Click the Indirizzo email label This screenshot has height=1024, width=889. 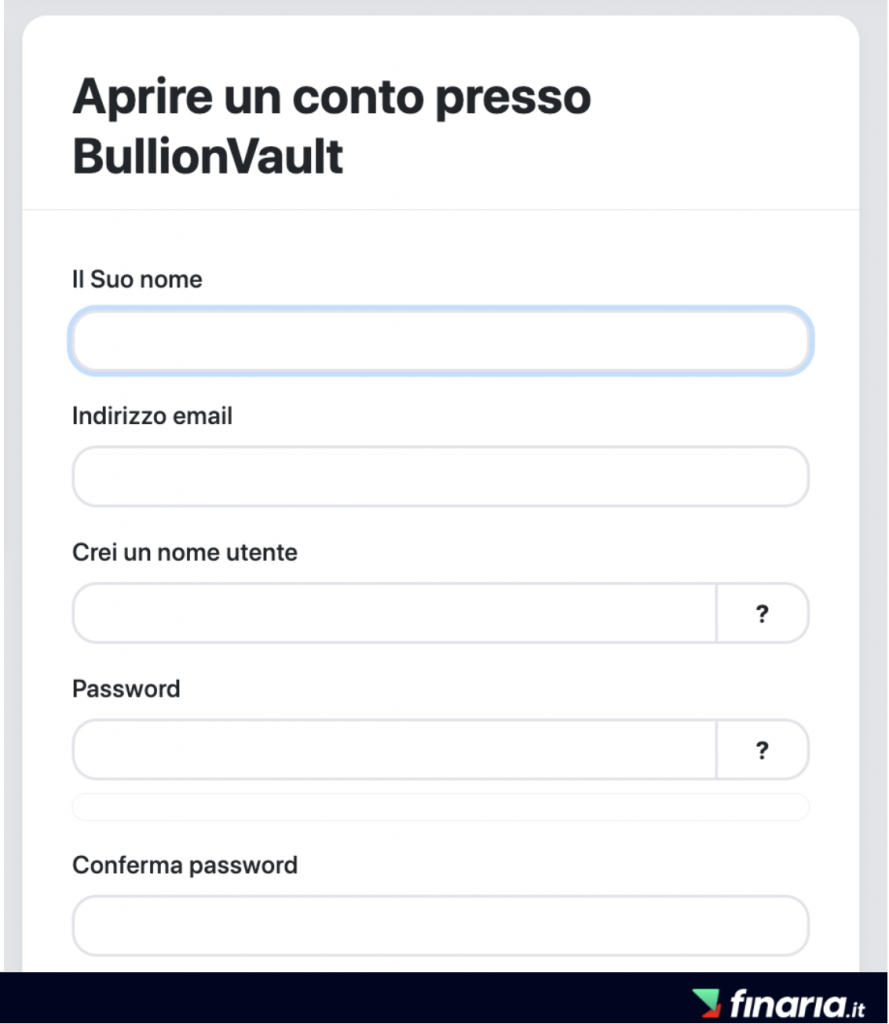point(152,416)
